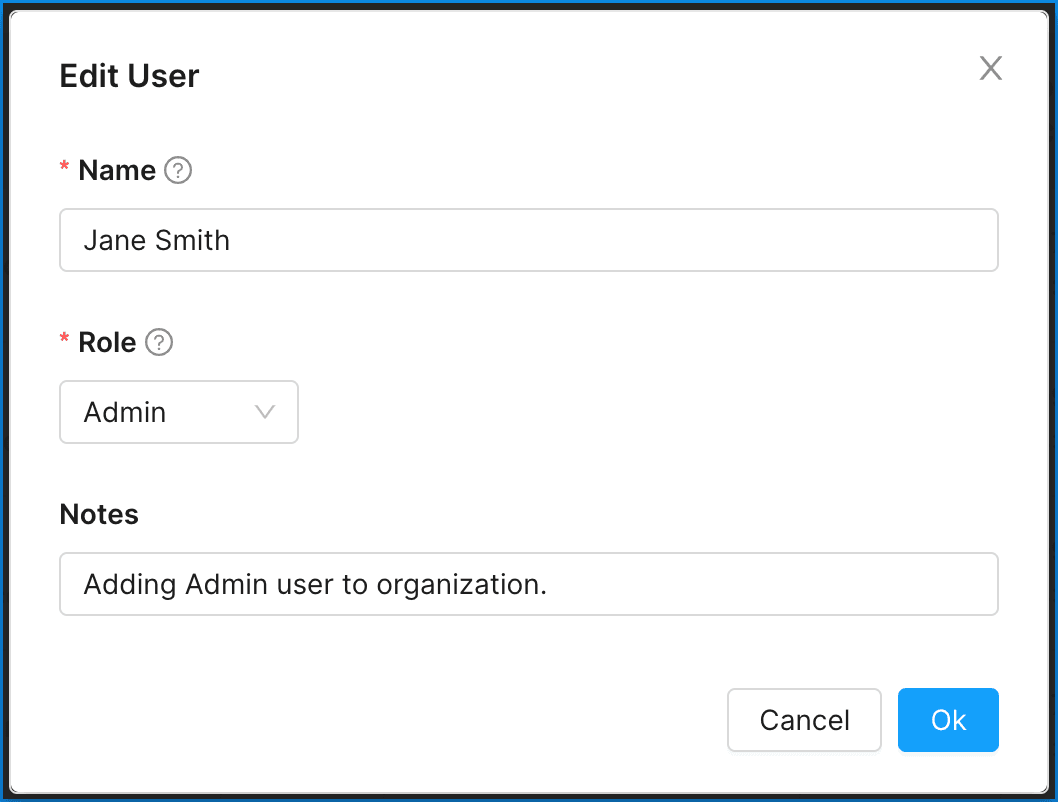Open the Role dropdown showing Admin

[x=179, y=412]
